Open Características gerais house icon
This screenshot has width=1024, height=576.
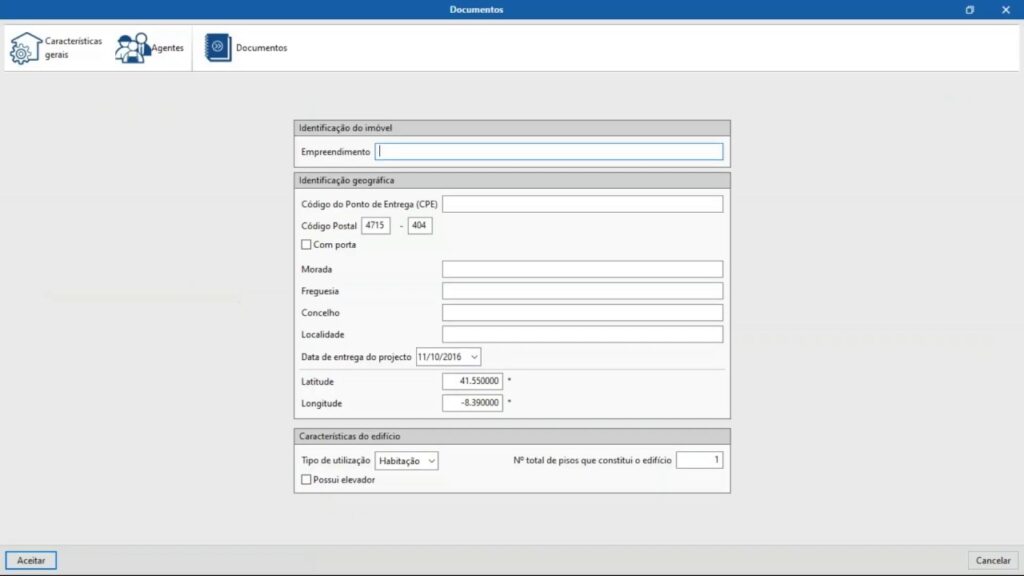pos(26,48)
